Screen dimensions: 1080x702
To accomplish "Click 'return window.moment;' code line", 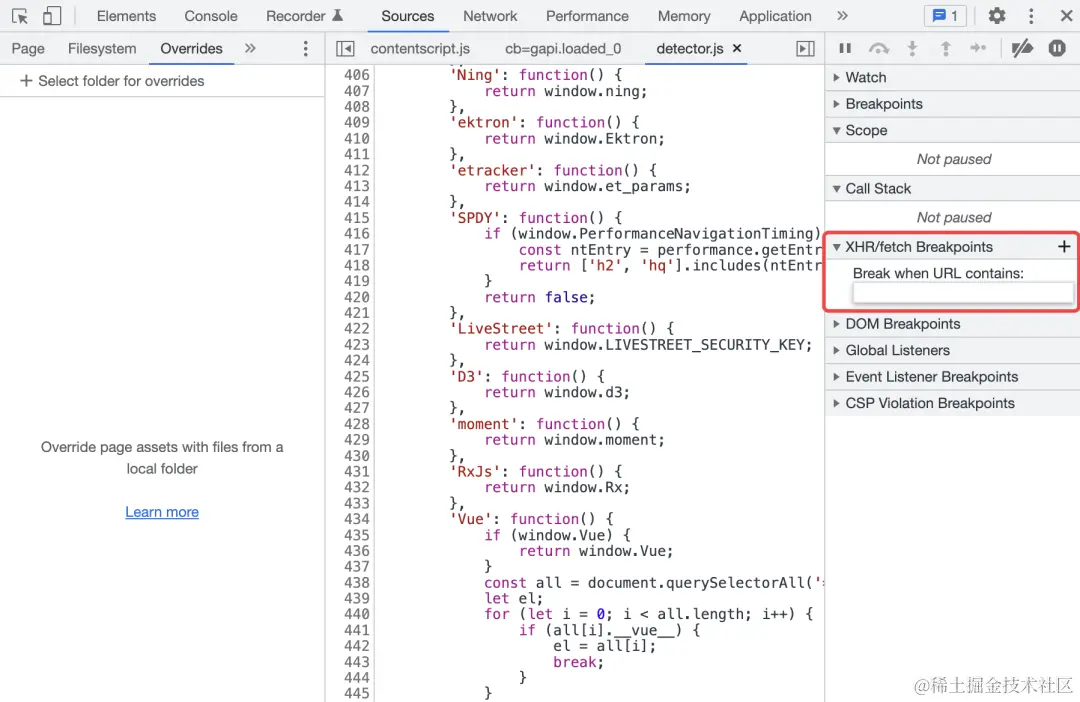I will pos(574,440).
